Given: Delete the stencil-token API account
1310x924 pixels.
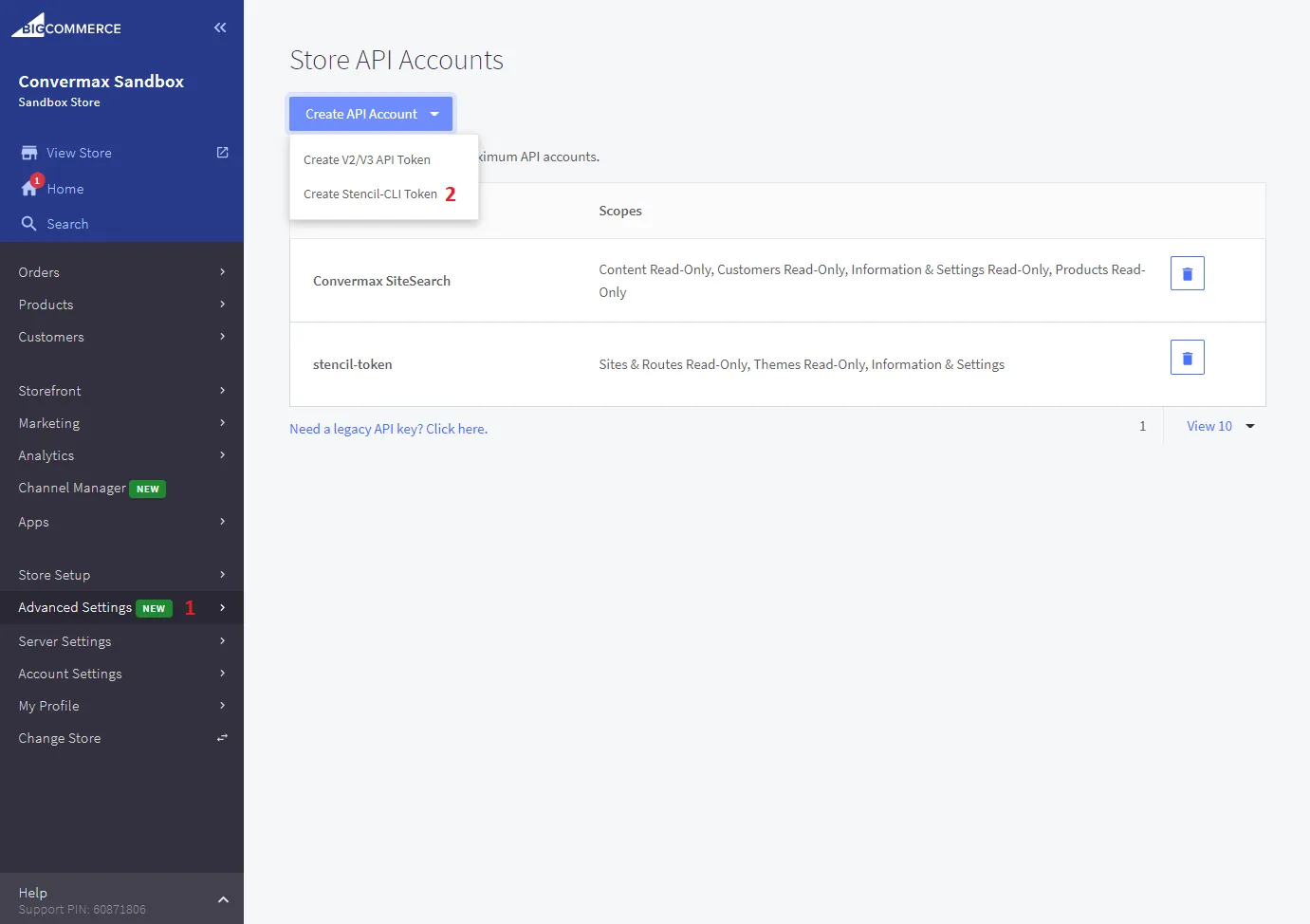Looking at the screenshot, I should coord(1187,358).
